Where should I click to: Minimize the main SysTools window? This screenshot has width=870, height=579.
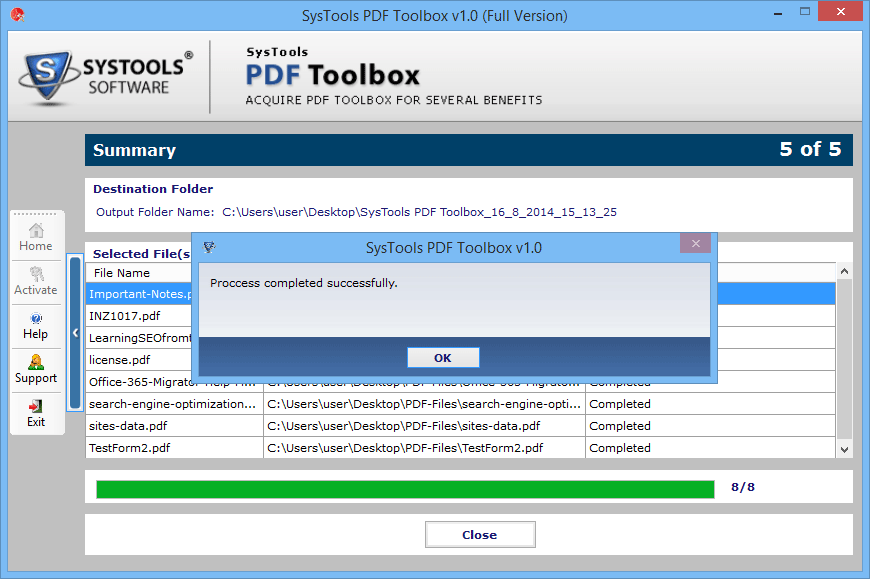778,12
